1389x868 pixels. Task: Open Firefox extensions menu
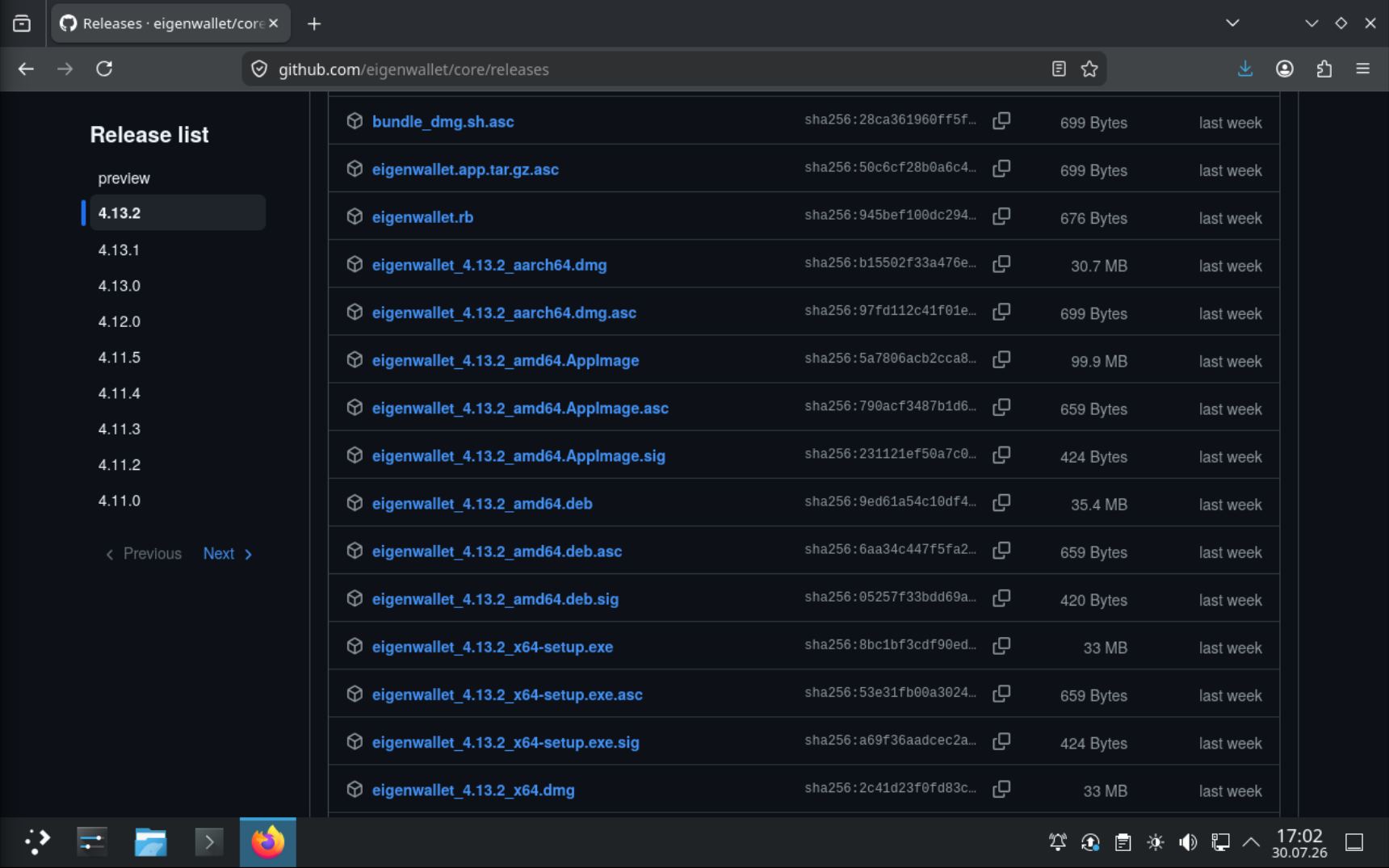[1324, 69]
